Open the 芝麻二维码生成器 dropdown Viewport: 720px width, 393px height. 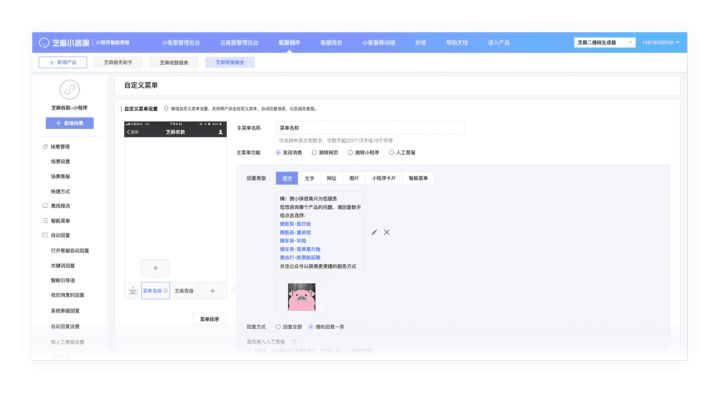click(x=605, y=43)
